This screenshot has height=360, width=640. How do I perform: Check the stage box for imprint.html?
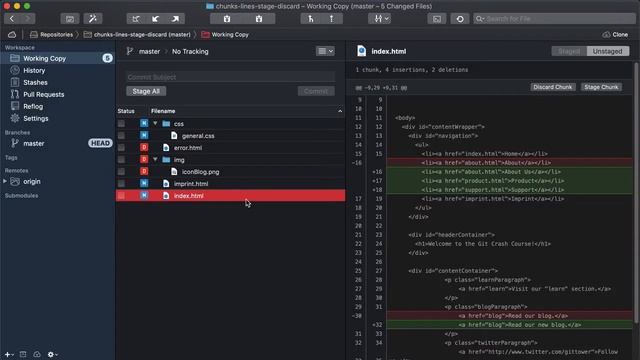tap(121, 183)
